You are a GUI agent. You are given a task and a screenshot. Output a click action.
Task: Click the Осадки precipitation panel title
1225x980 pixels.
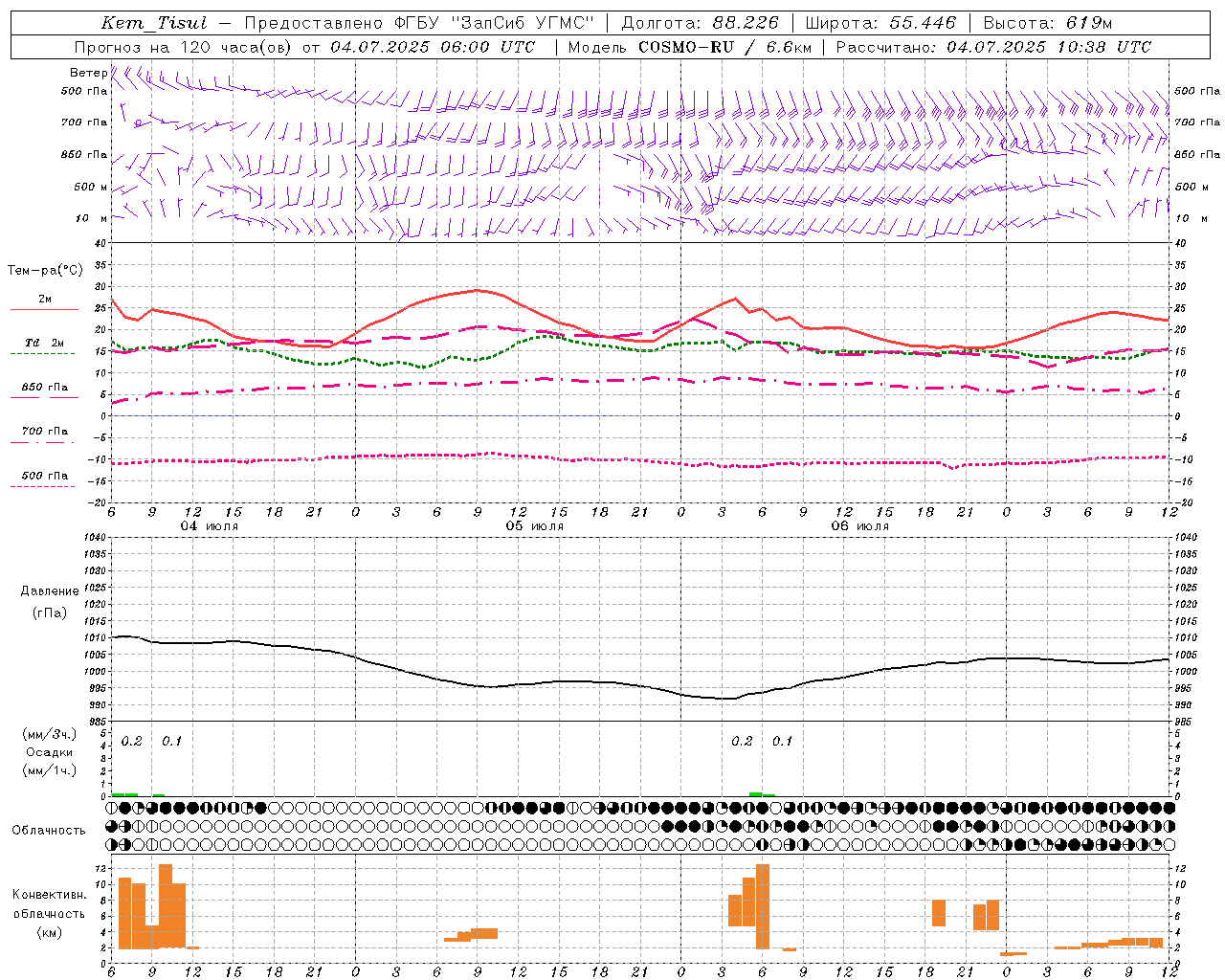click(50, 752)
